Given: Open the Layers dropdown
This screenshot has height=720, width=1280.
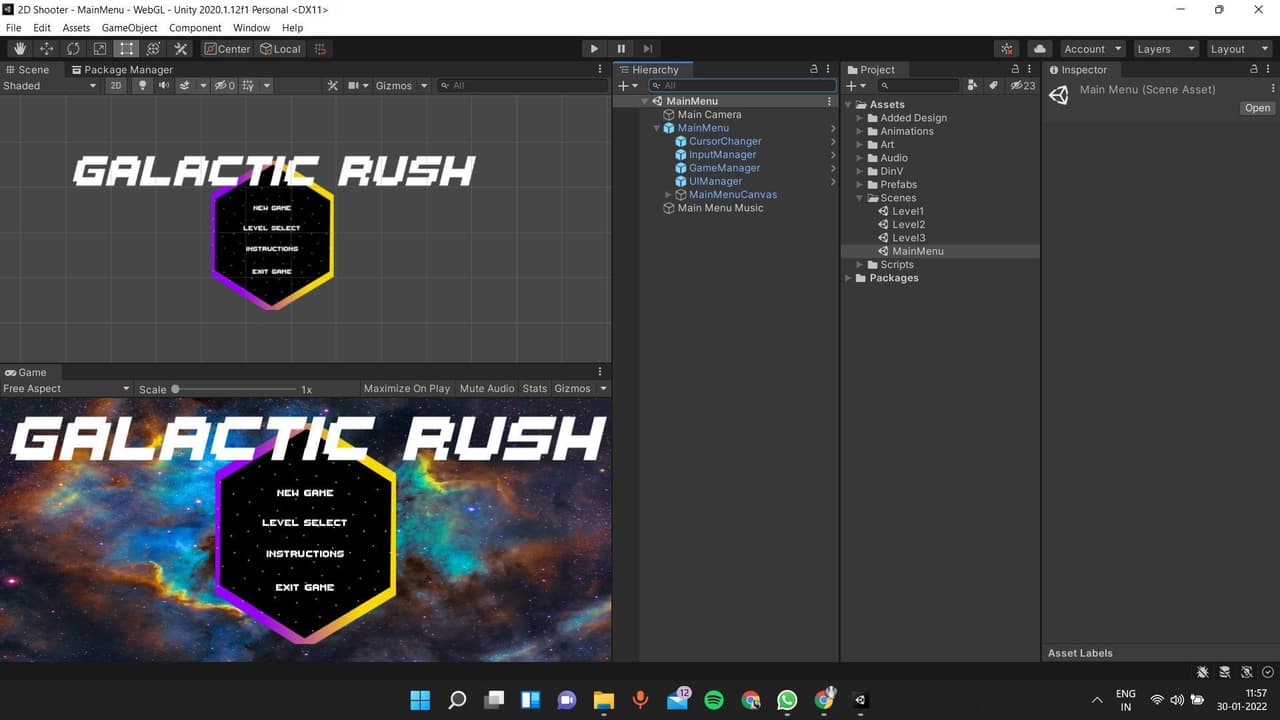Looking at the screenshot, I should coord(1165,49).
